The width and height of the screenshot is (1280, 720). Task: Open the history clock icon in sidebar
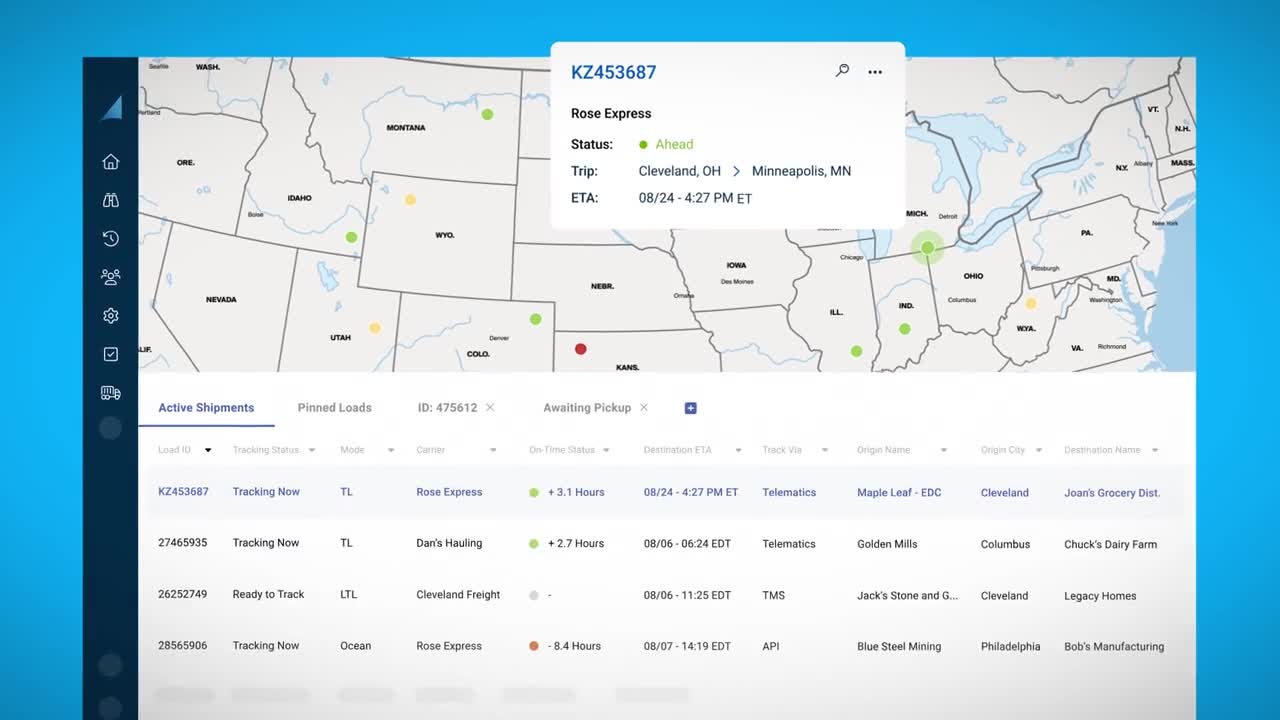111,238
